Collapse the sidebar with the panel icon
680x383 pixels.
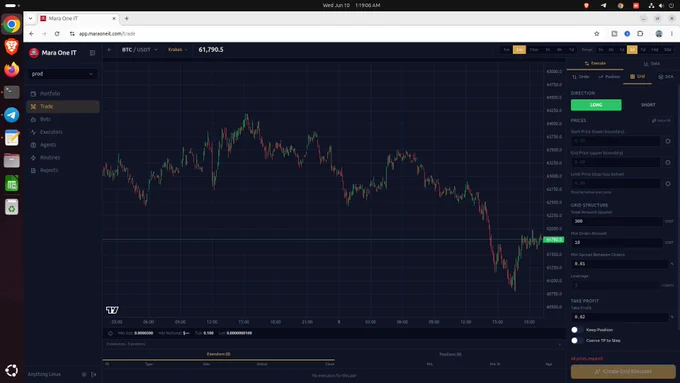pos(92,53)
